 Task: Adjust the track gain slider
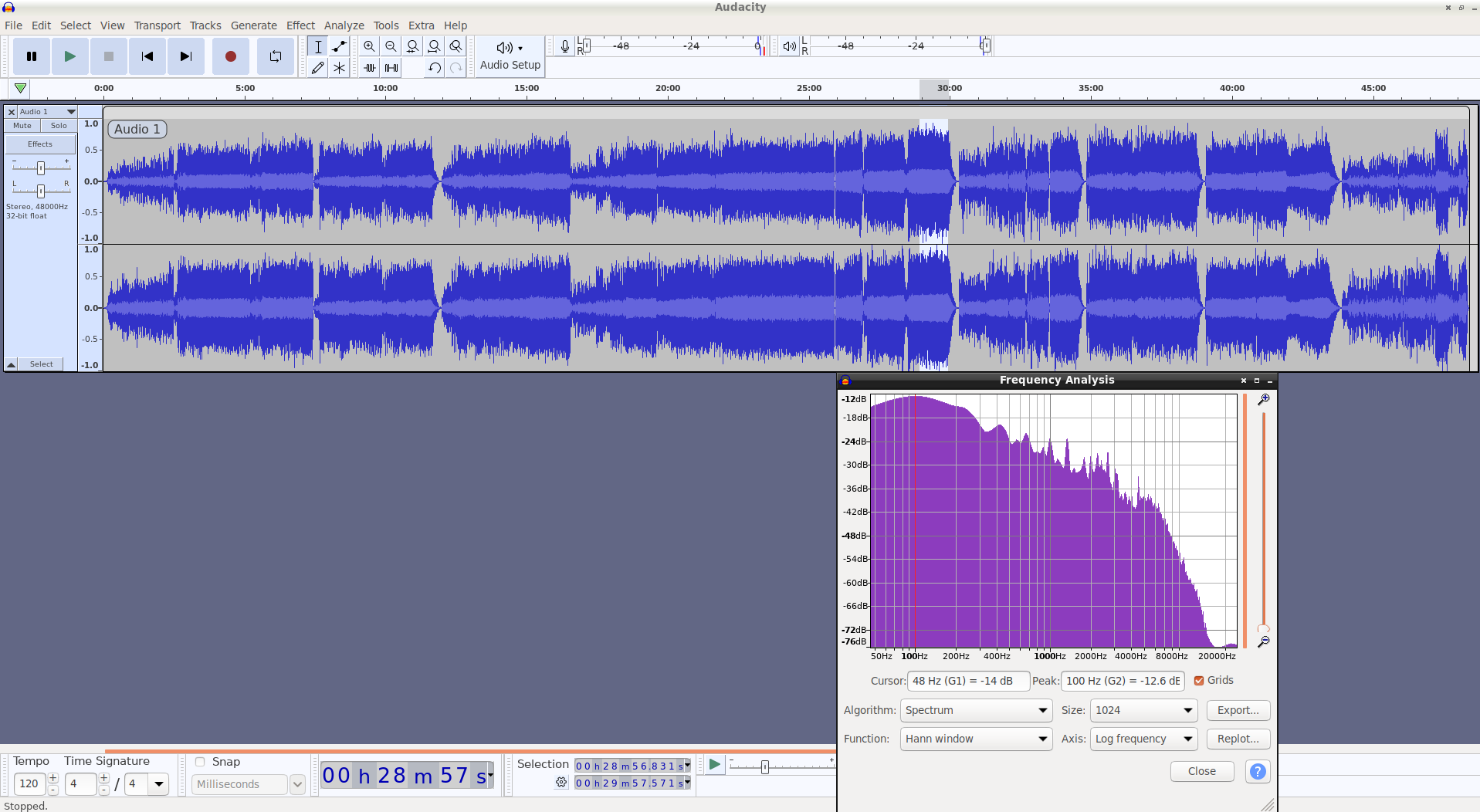(41, 167)
